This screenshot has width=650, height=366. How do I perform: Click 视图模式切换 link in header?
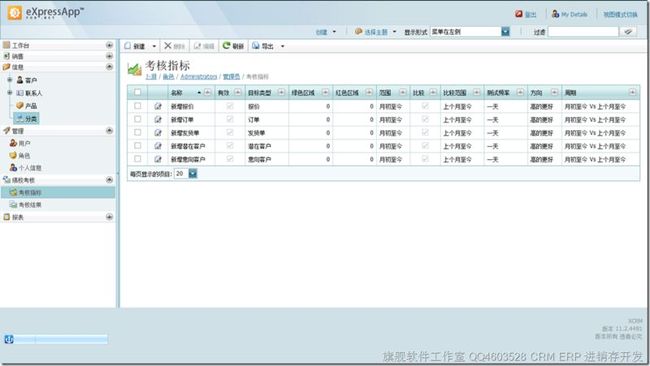620,15
